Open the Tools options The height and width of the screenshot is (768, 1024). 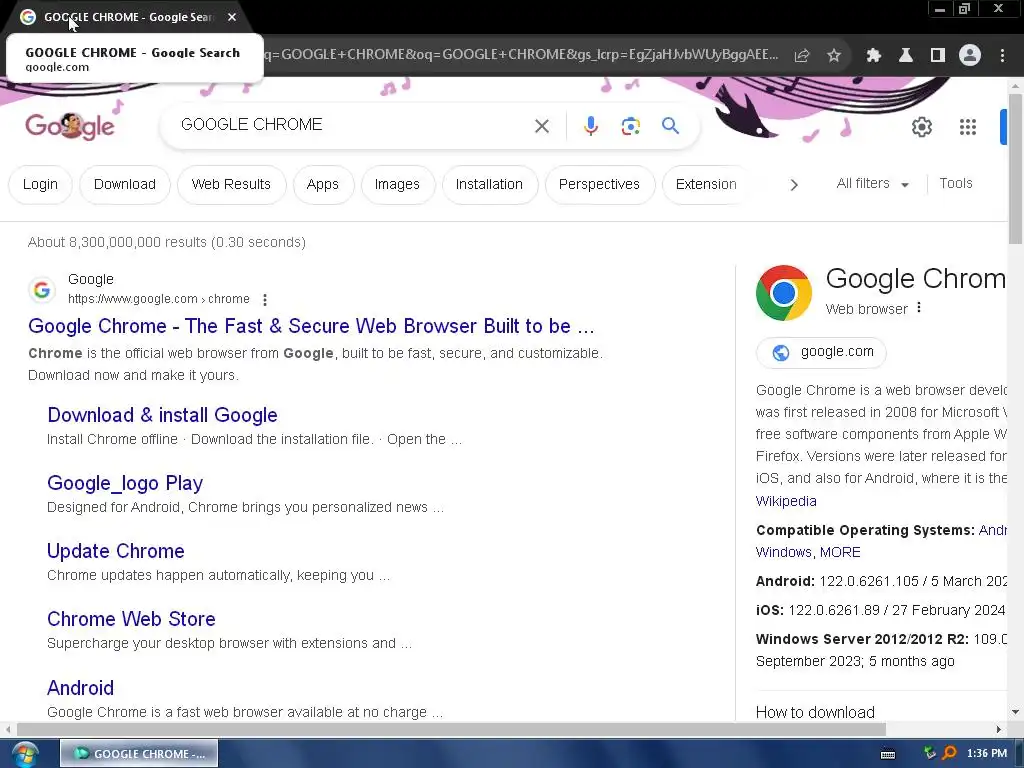(x=955, y=184)
